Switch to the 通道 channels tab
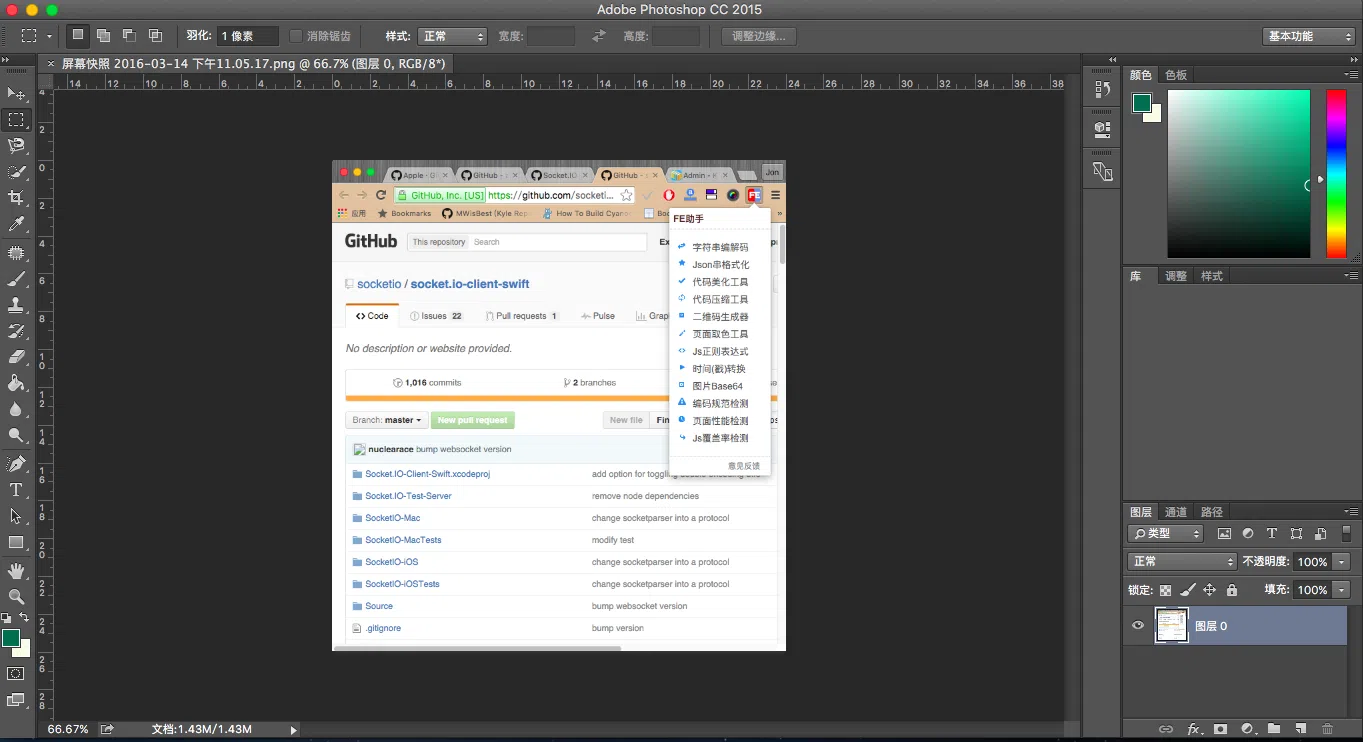This screenshot has width=1363, height=742. (1176, 512)
